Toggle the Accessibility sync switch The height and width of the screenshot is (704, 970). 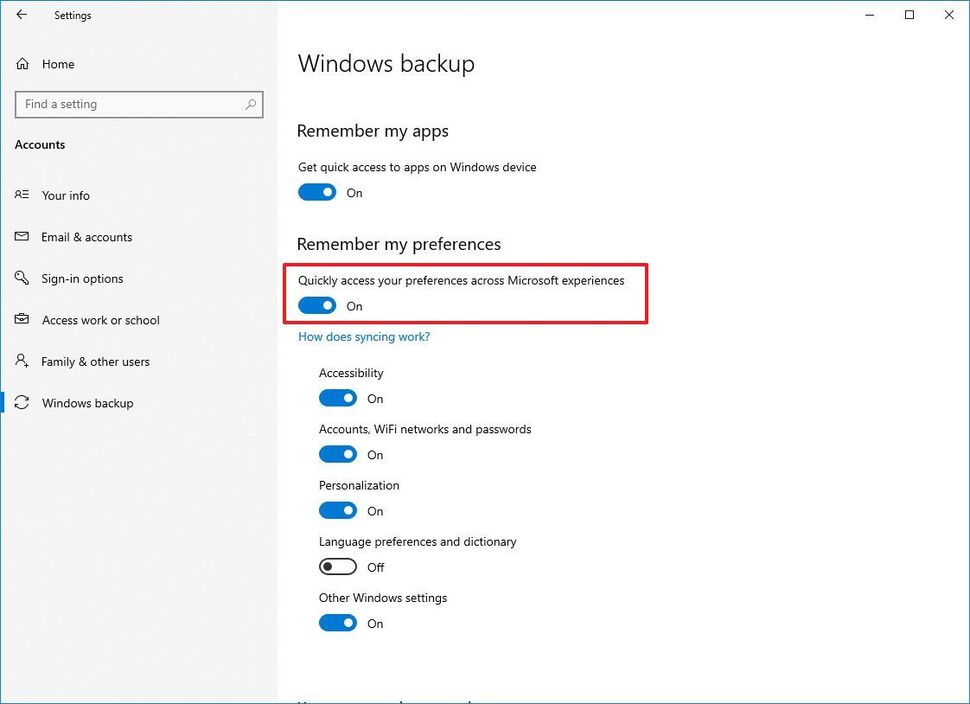click(337, 398)
